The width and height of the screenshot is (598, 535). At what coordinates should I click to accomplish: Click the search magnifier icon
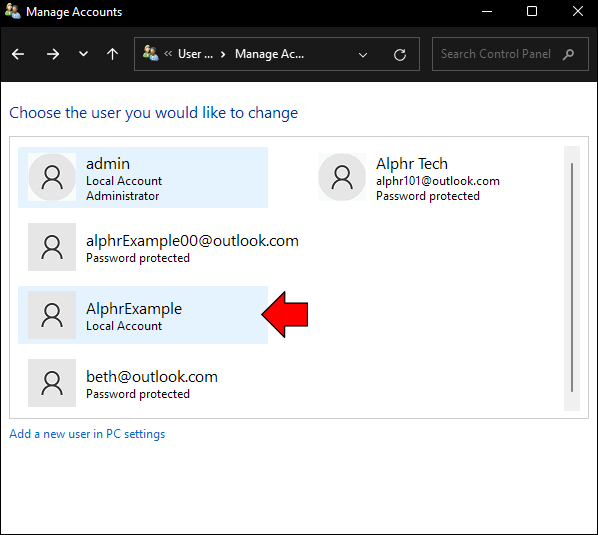[x=568, y=55]
